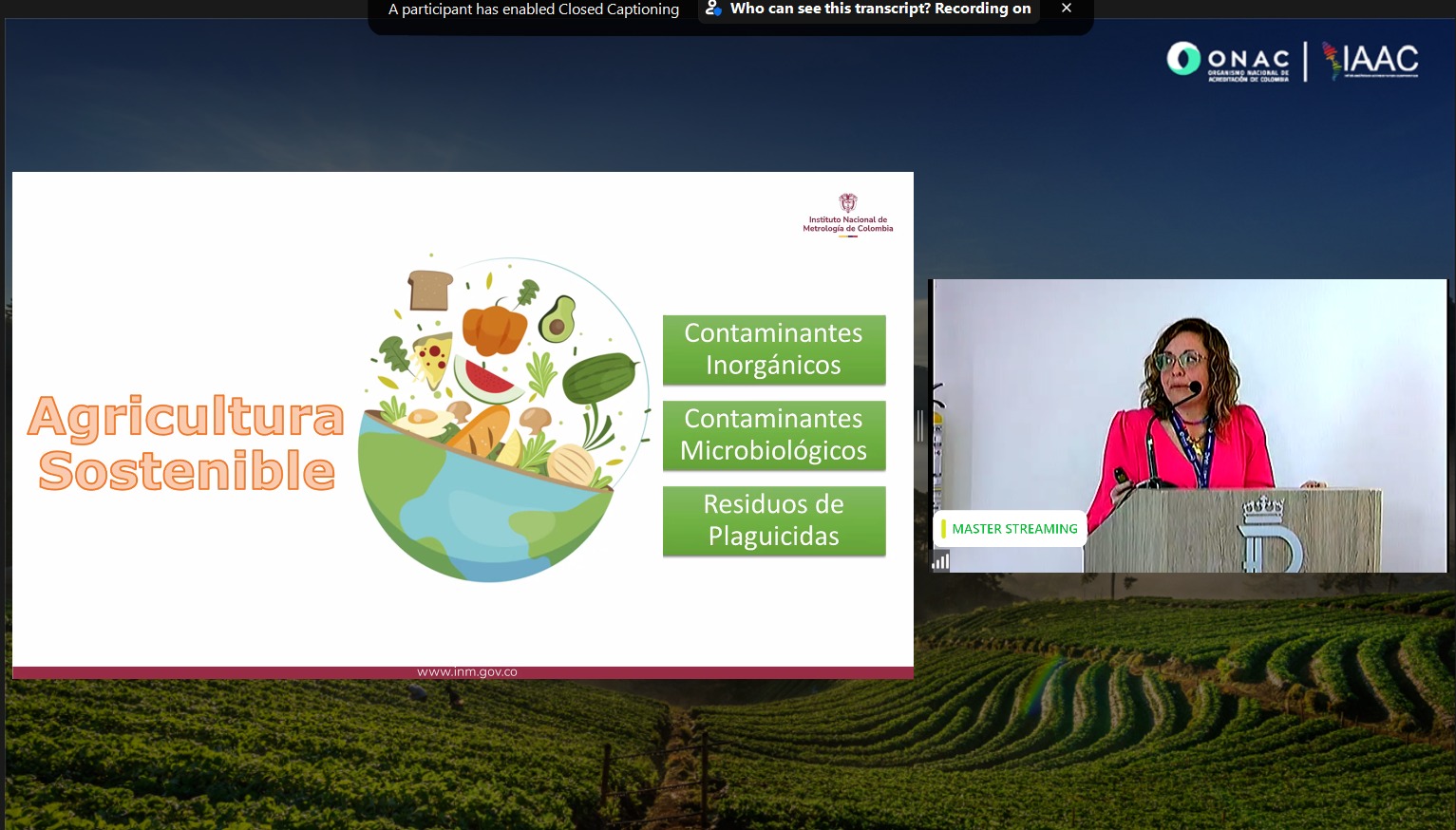1456x830 pixels.
Task: Click the www.inm.gov.co footer link
Action: 467,672
